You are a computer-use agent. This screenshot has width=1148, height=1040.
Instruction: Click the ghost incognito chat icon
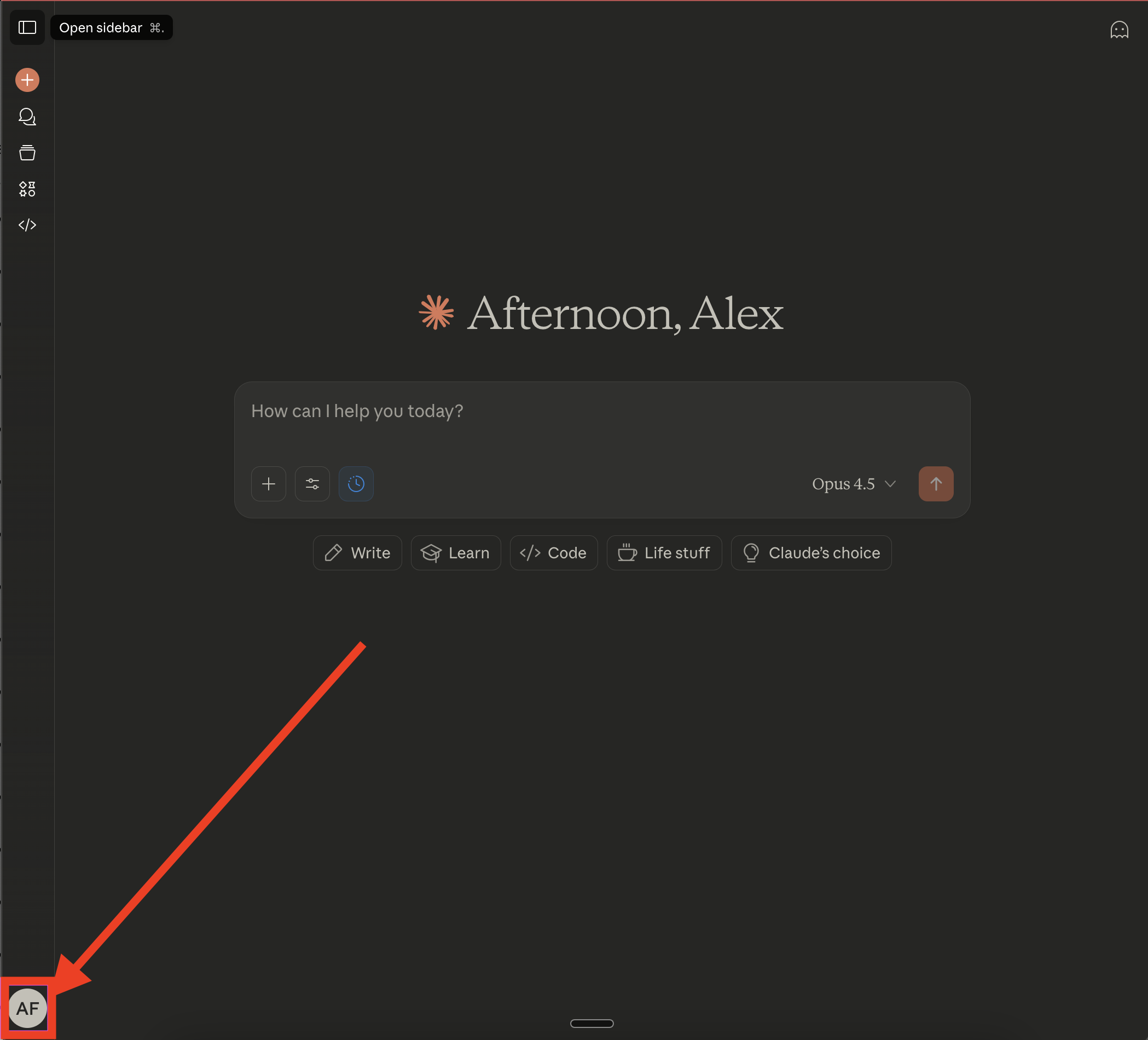coord(1118,30)
